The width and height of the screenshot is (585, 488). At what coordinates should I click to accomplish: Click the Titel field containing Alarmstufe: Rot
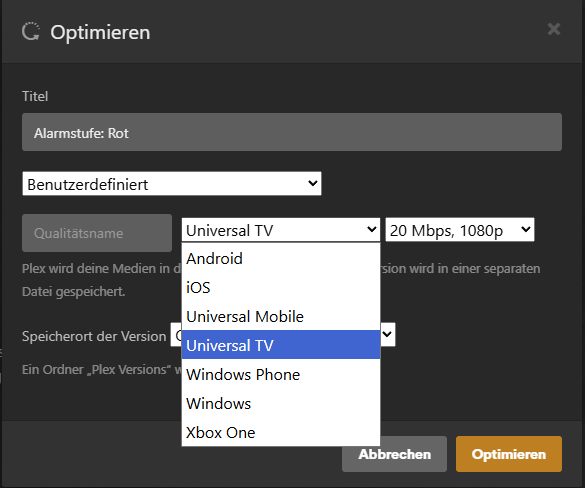[x=292, y=132]
